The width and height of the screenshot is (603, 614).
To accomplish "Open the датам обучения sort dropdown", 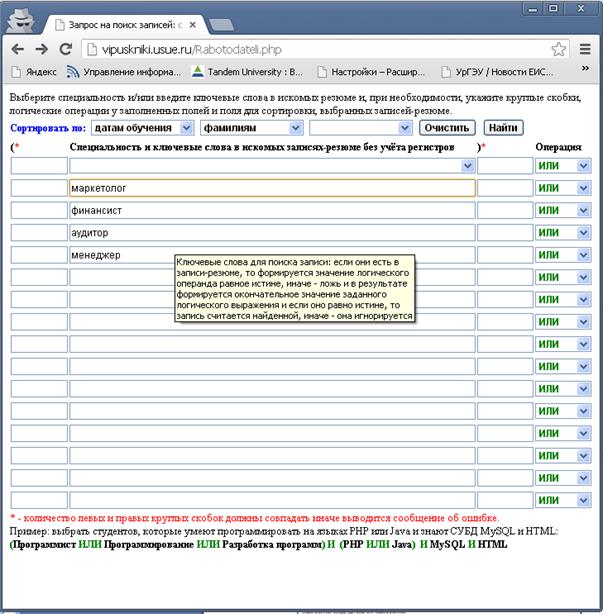I will coord(143,128).
